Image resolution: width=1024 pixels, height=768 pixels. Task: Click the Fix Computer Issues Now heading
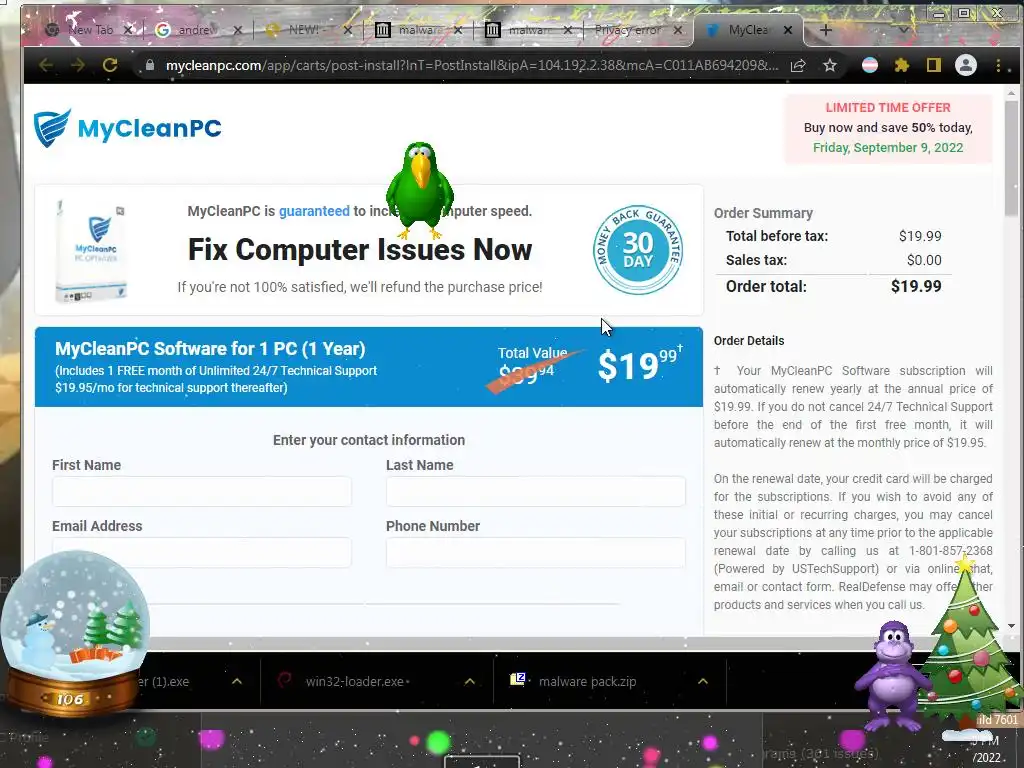pos(360,249)
